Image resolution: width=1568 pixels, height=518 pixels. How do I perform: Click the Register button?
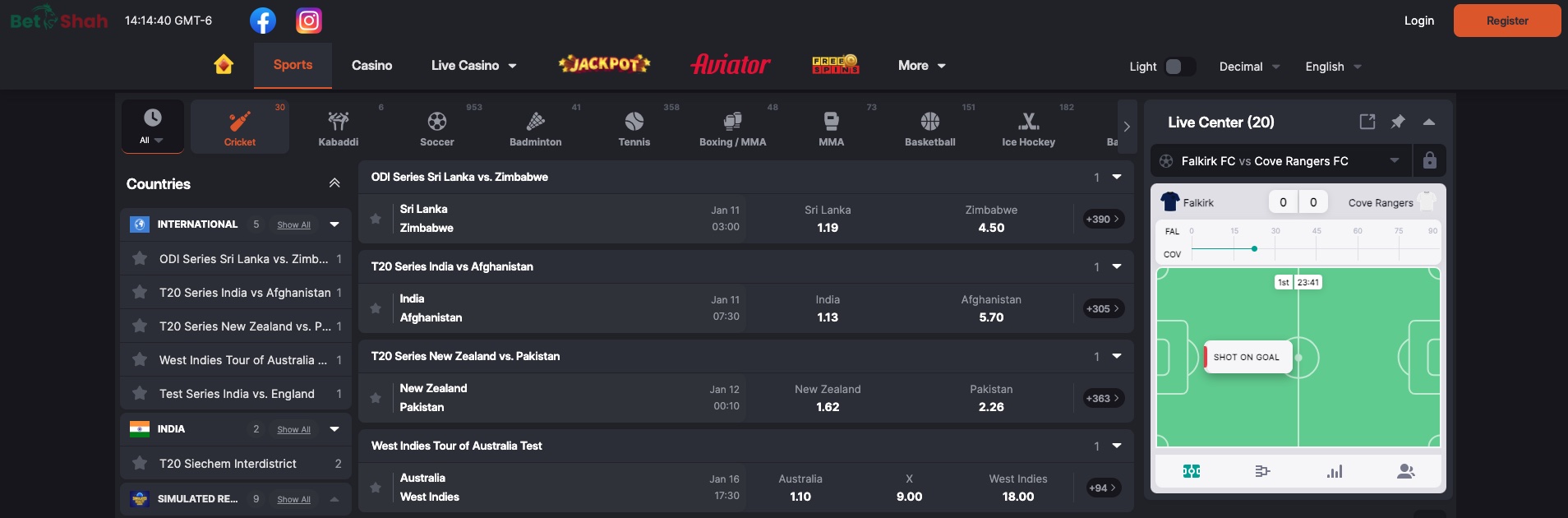pos(1506,21)
